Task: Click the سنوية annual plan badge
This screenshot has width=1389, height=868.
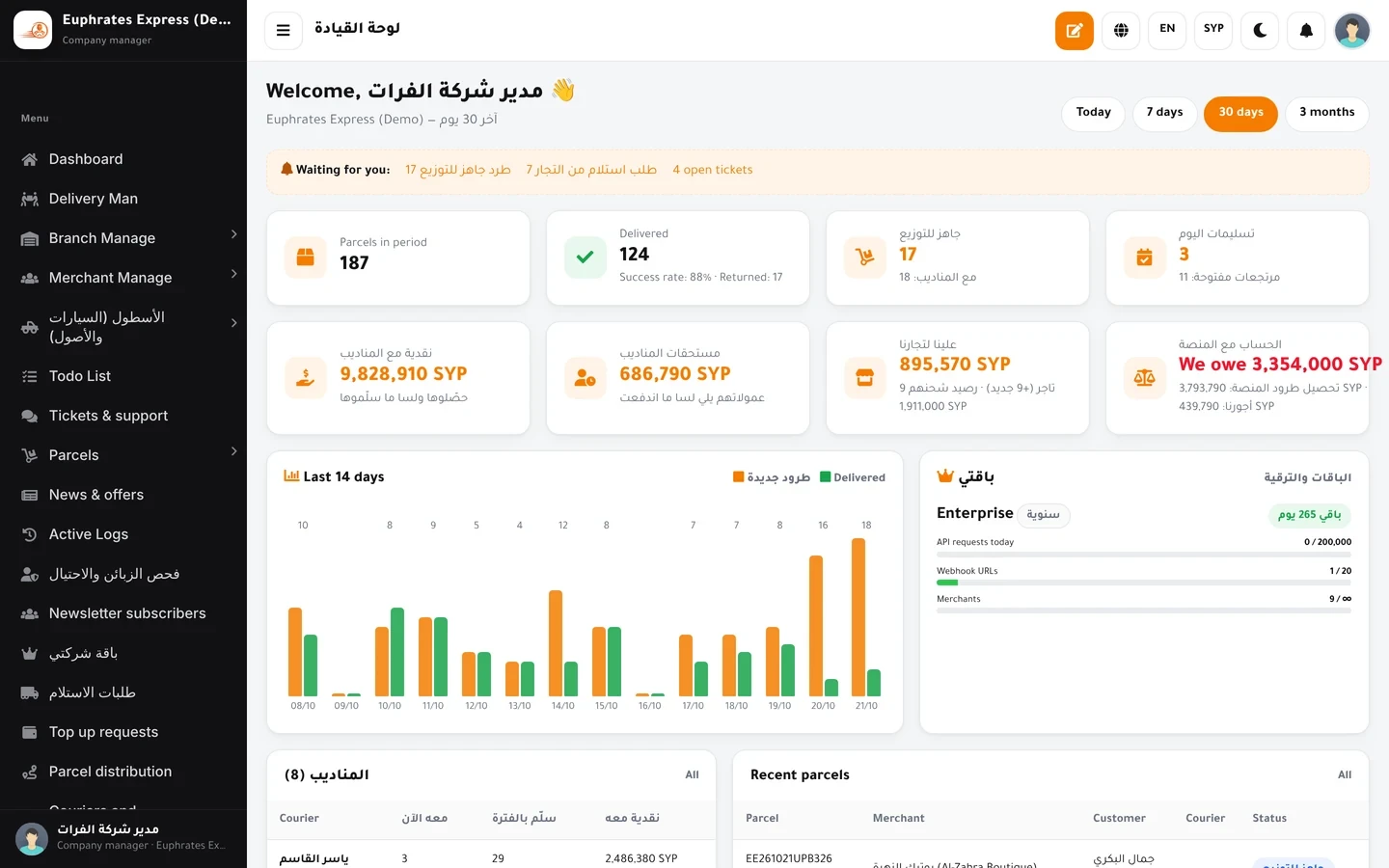Action: [1043, 515]
